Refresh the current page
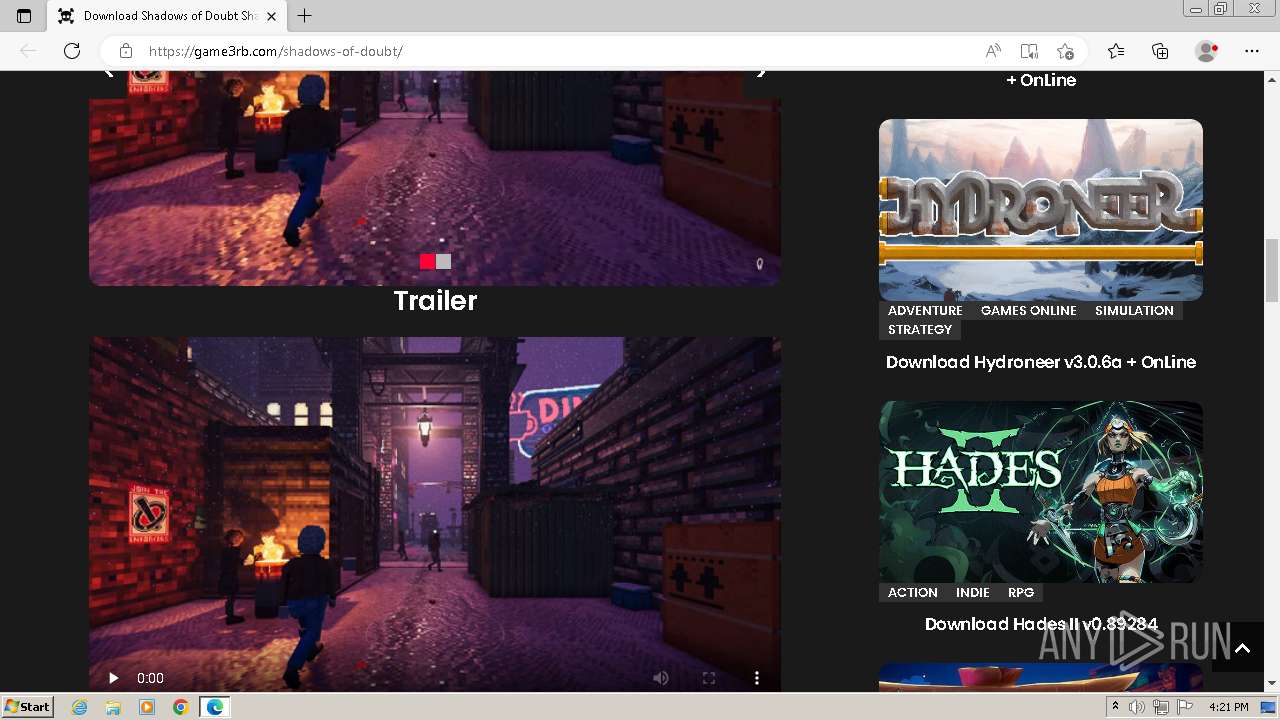Screen dimensions: 1280x720 click(x=72, y=51)
